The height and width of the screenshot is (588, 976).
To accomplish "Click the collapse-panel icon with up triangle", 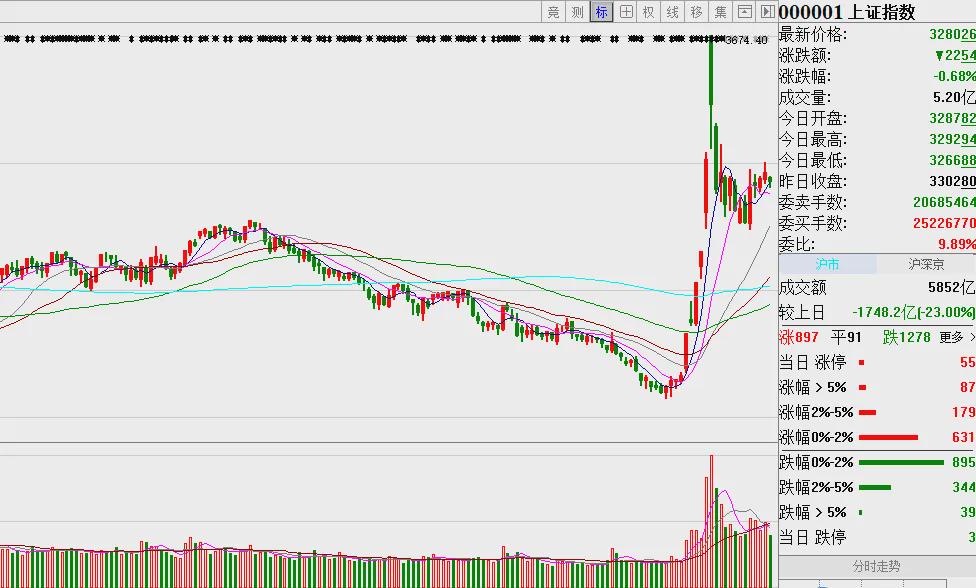I will (x=744, y=12).
